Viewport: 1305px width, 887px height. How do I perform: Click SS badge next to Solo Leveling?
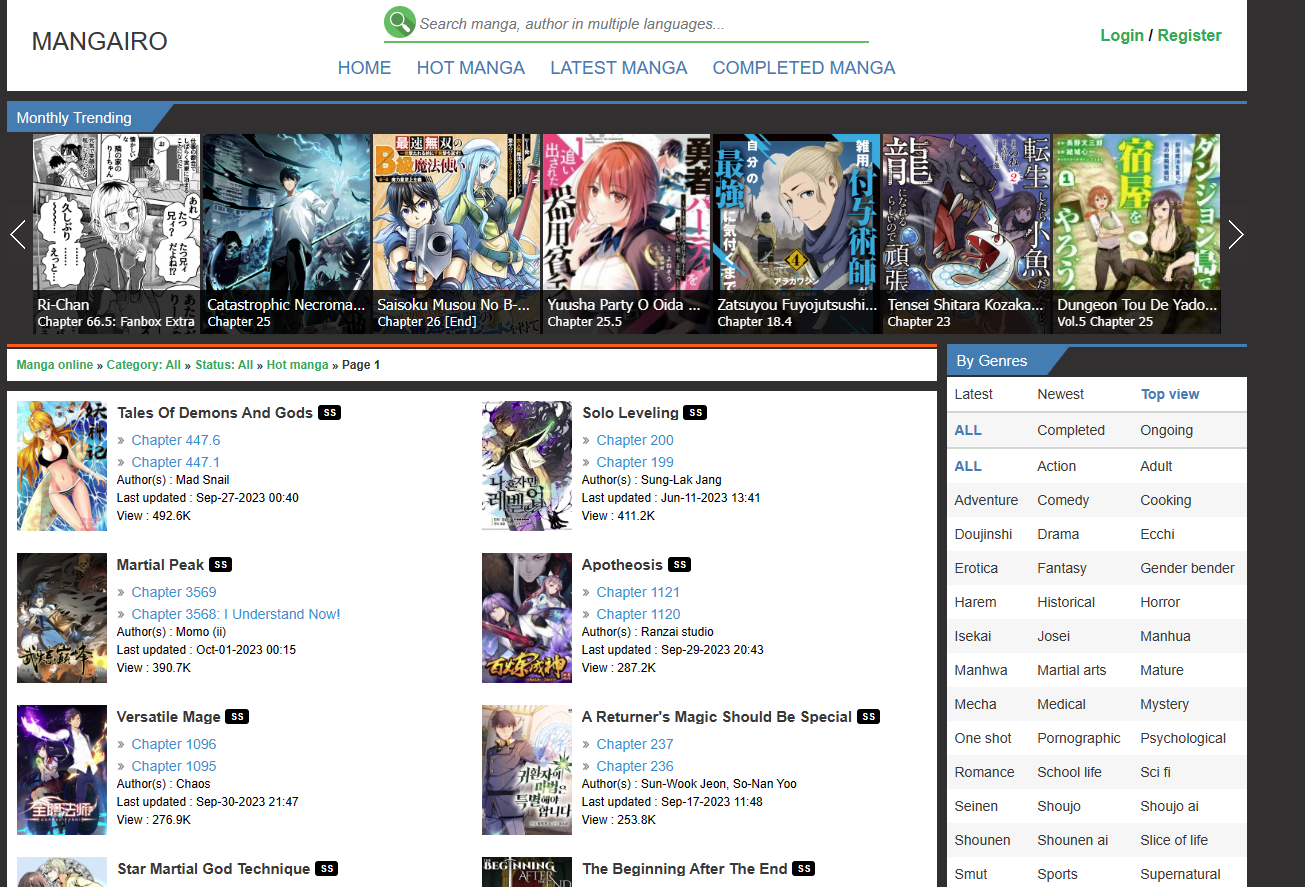696,413
